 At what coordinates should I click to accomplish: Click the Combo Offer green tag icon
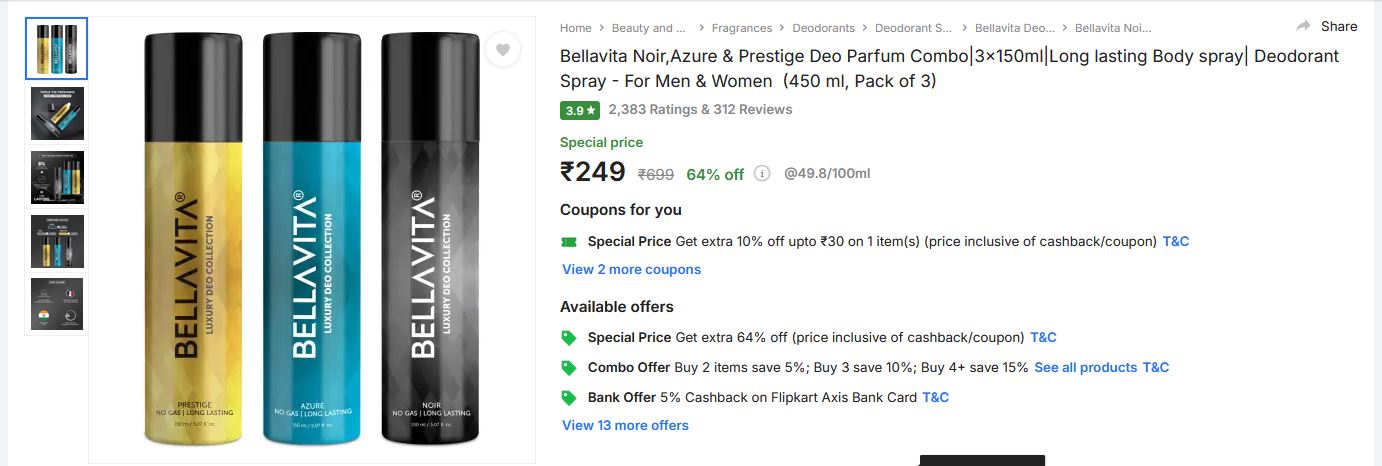(569, 368)
